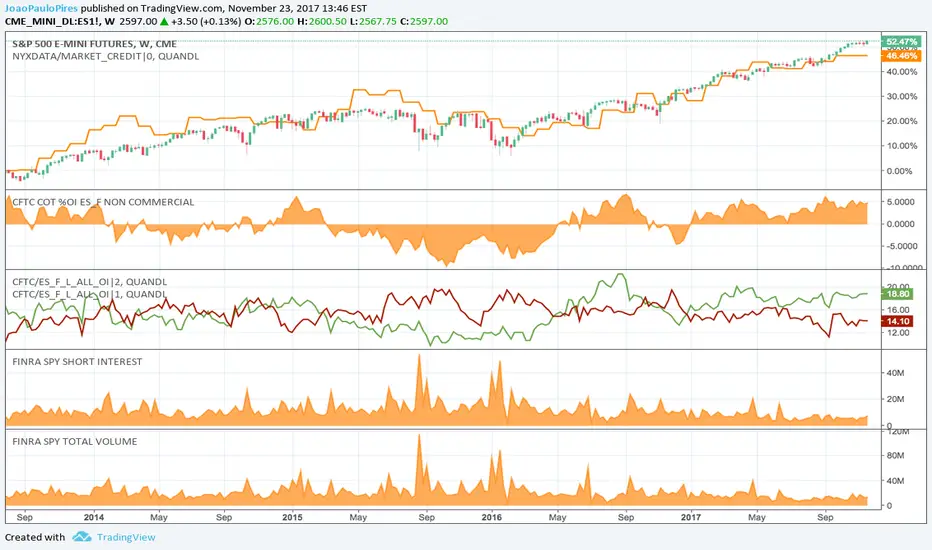Select the NYXDATA/MARKET_CREDIT|0, QUANDL legend

tap(106, 56)
